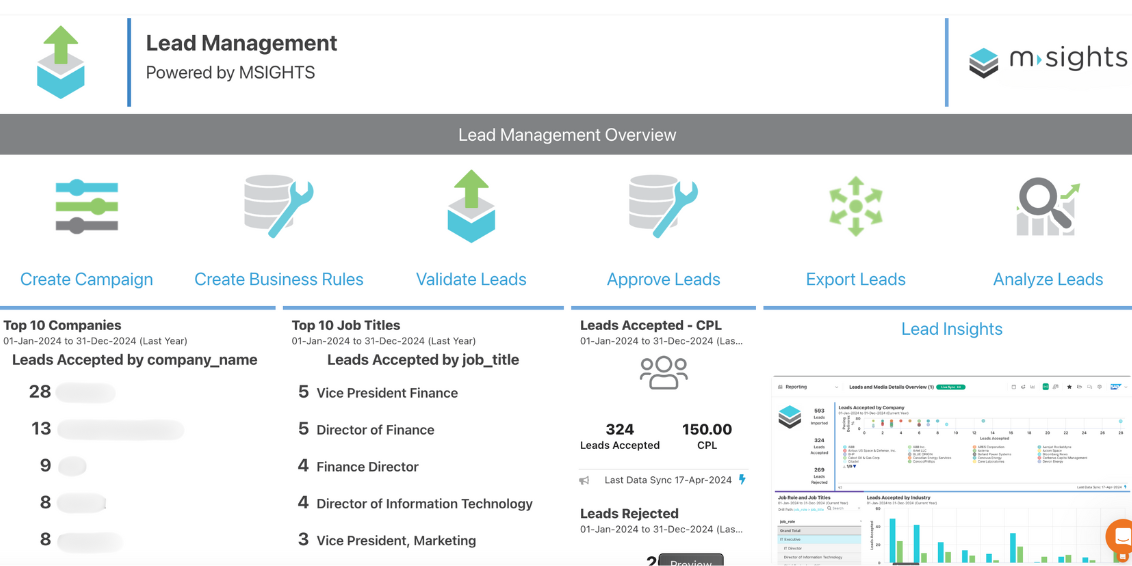Viewport: 1132px width, 566px height.
Task: Open the Analyze Leads text link
Action: click(x=1047, y=280)
